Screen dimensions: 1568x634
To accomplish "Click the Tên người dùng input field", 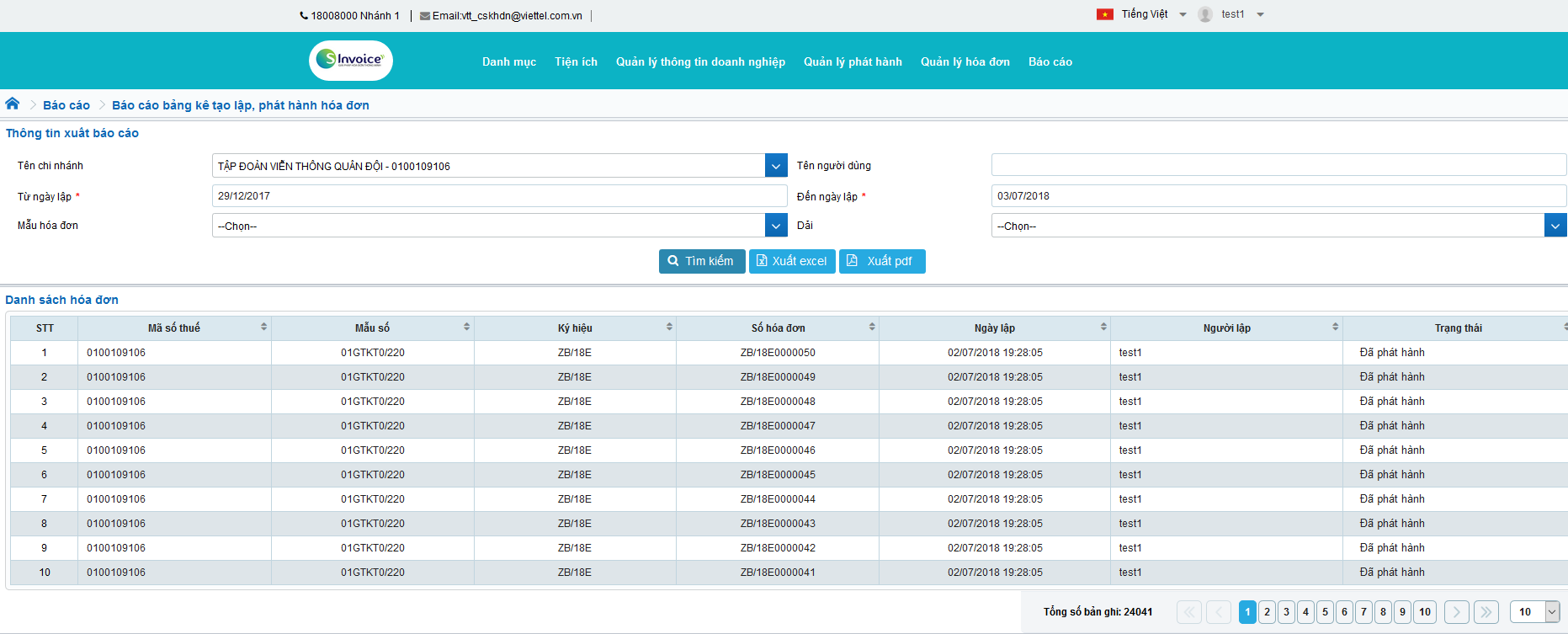I will pyautogui.click(x=1278, y=165).
